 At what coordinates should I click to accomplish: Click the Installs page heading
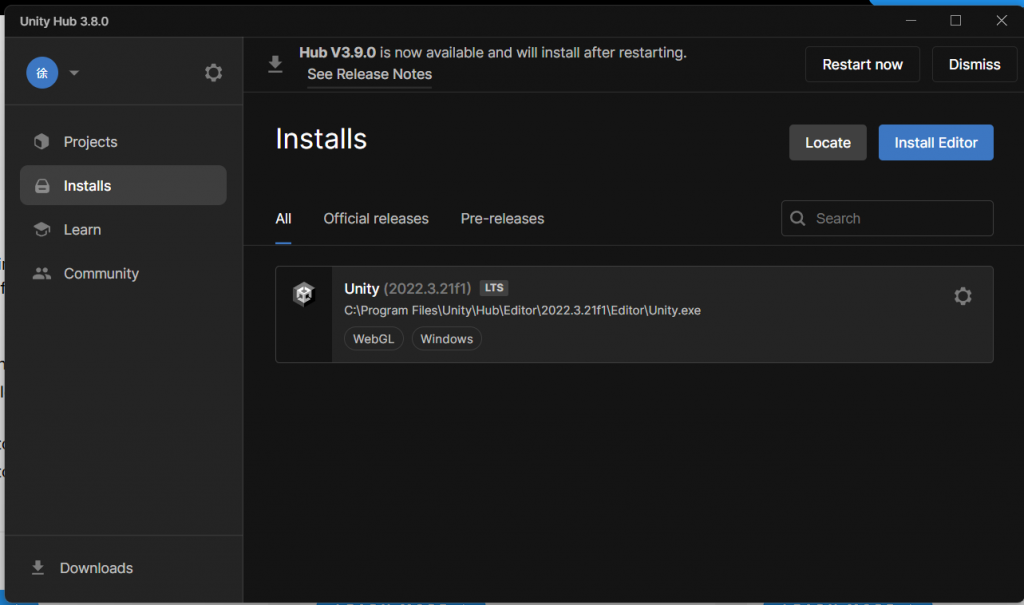(321, 139)
